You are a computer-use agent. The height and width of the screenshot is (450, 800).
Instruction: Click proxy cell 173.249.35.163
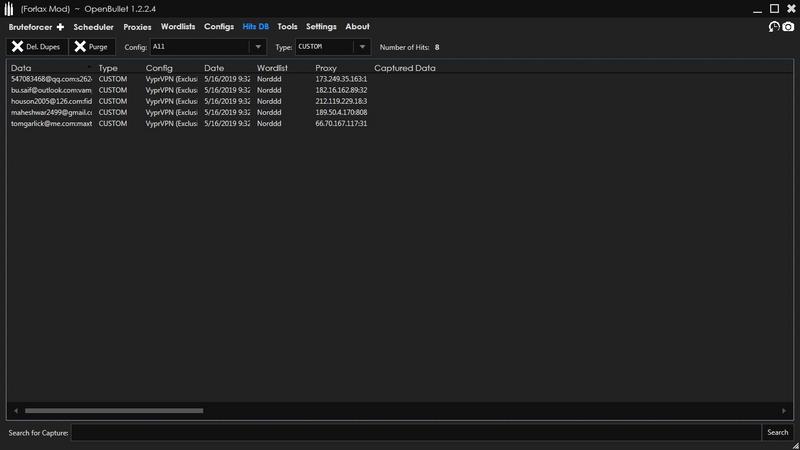(341, 79)
